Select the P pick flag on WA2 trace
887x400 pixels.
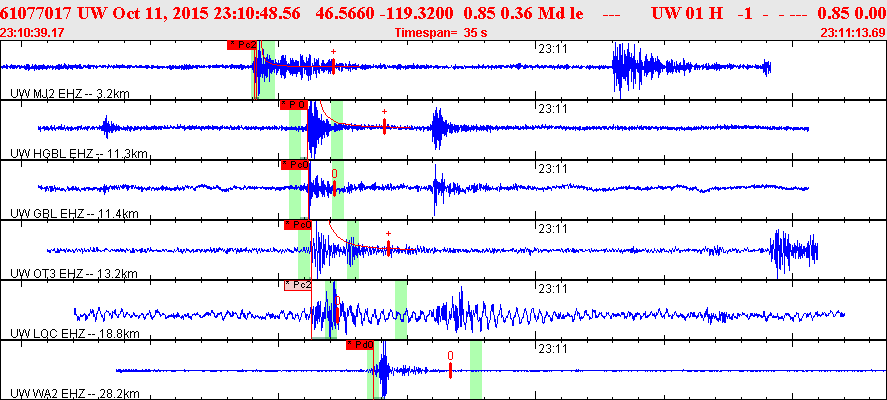[x=359, y=345]
